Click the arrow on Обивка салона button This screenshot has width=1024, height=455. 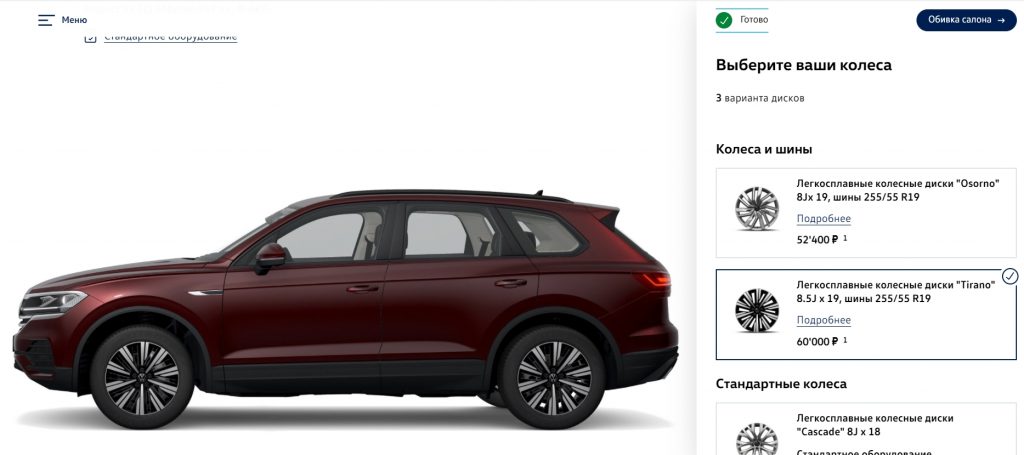tap(1001, 20)
